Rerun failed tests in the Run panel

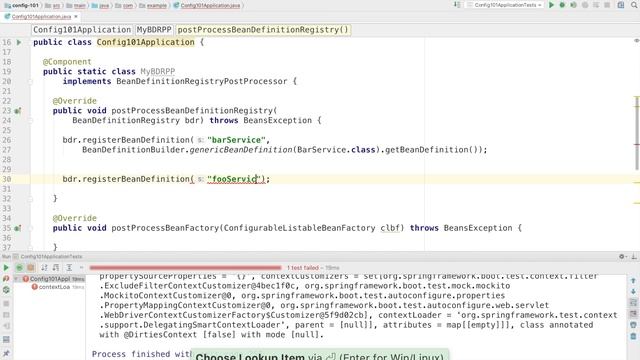[x=6, y=279]
